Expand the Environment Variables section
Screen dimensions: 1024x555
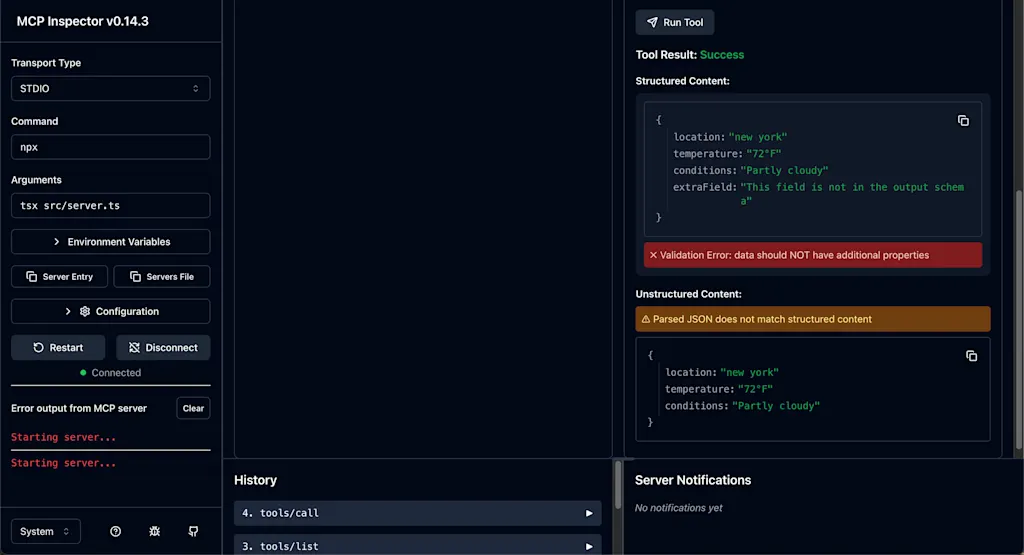[110, 242]
